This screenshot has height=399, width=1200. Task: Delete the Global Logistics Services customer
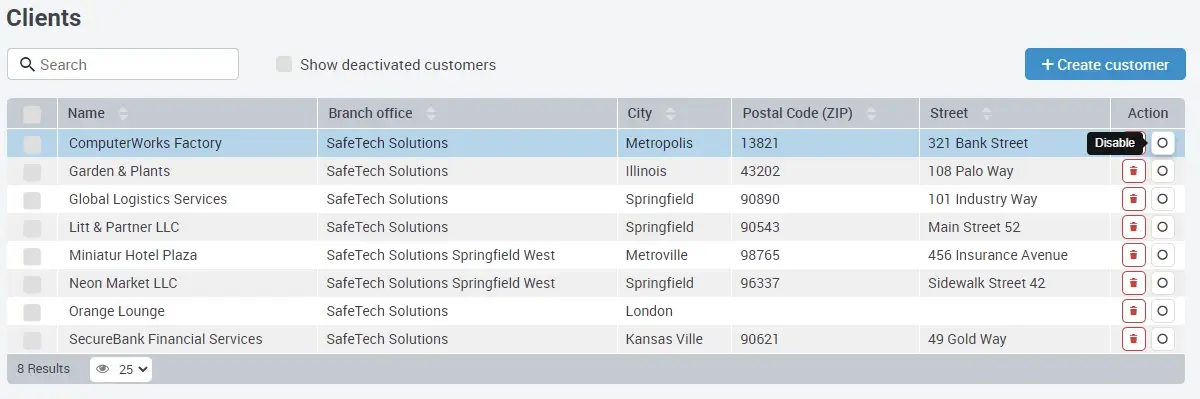pos(1133,199)
